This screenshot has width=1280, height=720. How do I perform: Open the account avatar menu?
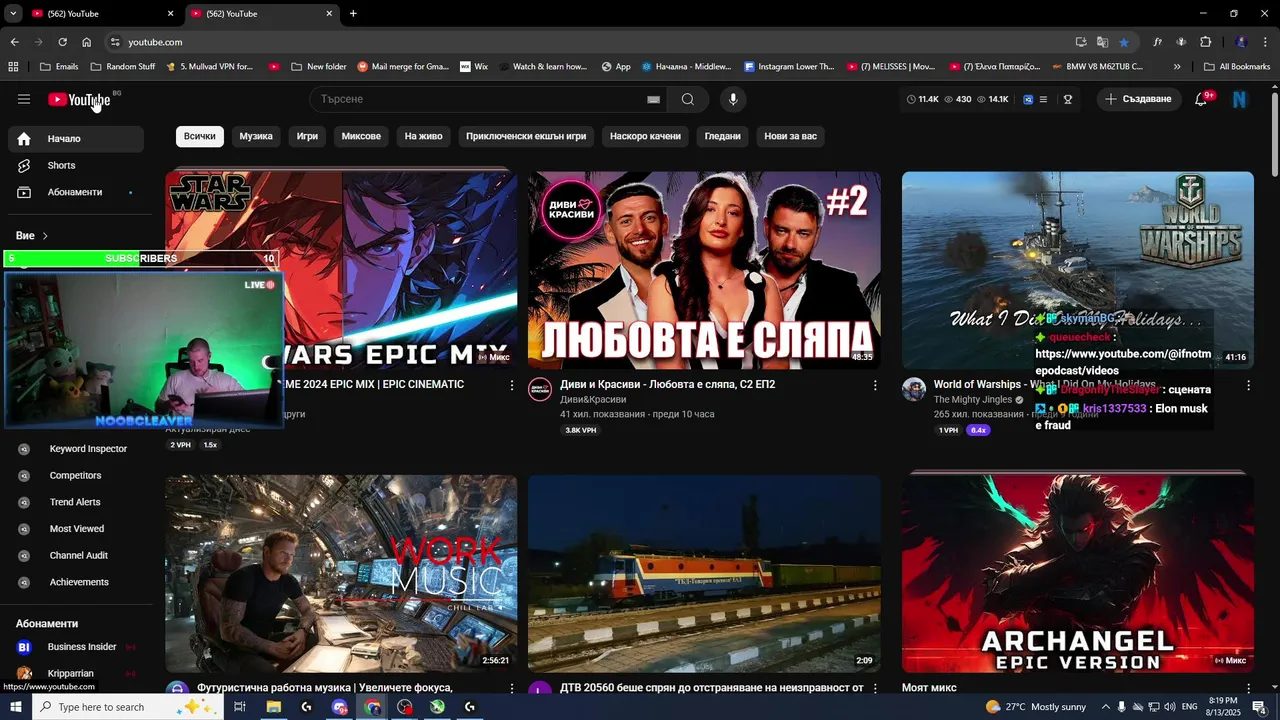1240,99
